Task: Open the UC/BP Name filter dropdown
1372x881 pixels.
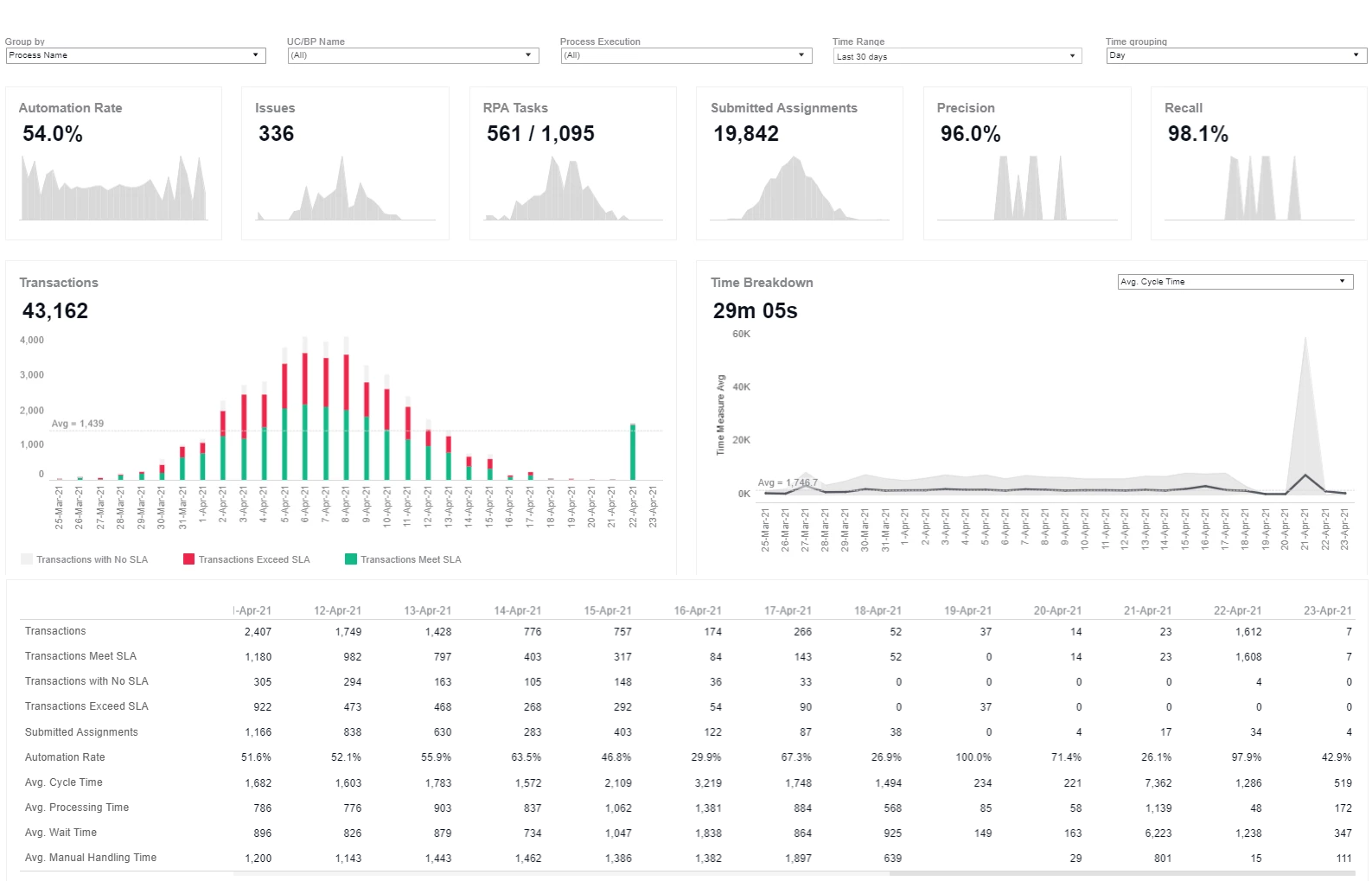Action: pyautogui.click(x=413, y=55)
